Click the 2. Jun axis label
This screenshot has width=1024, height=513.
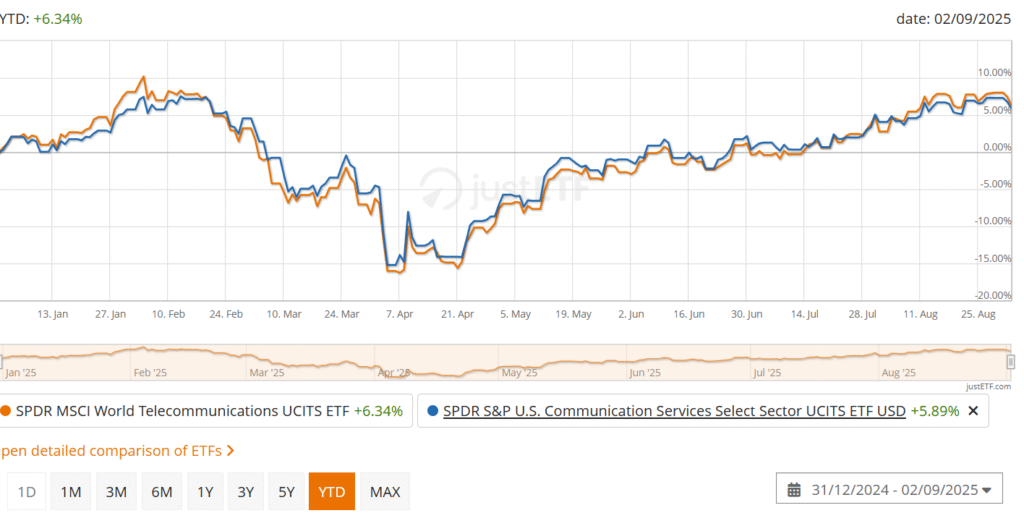click(631, 314)
